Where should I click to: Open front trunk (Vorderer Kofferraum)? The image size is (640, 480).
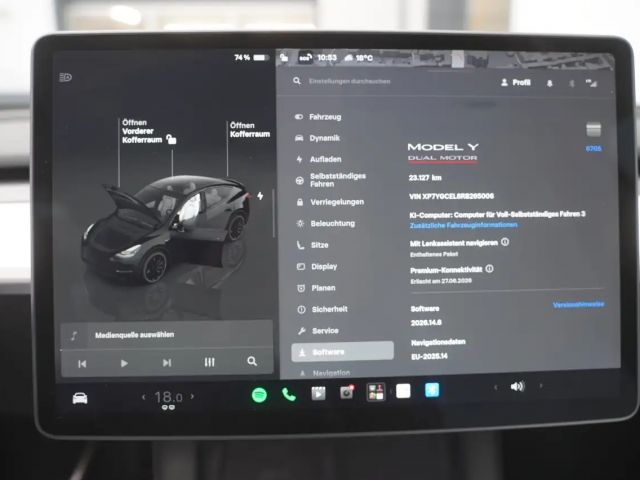(x=142, y=131)
